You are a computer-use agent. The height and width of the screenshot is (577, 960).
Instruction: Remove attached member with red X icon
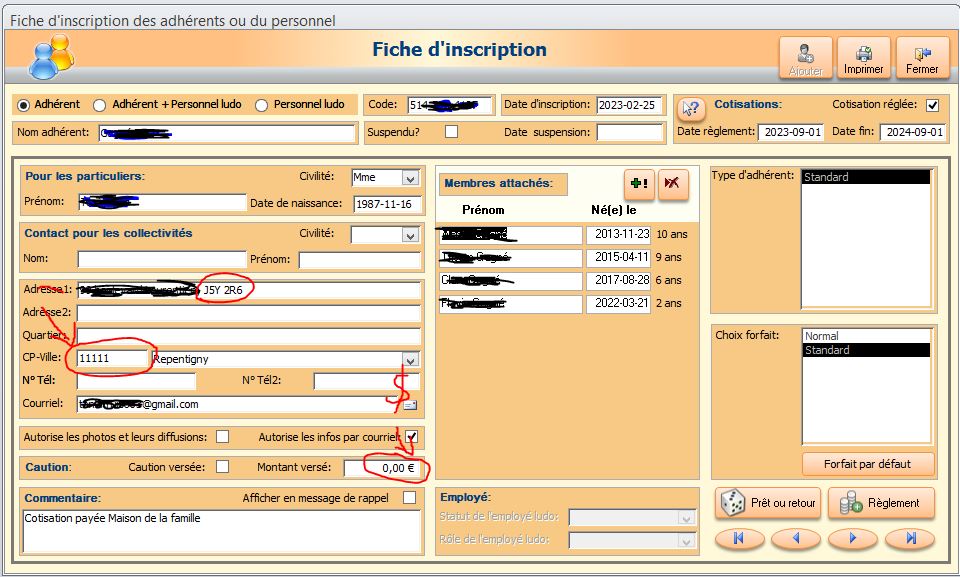[673, 184]
